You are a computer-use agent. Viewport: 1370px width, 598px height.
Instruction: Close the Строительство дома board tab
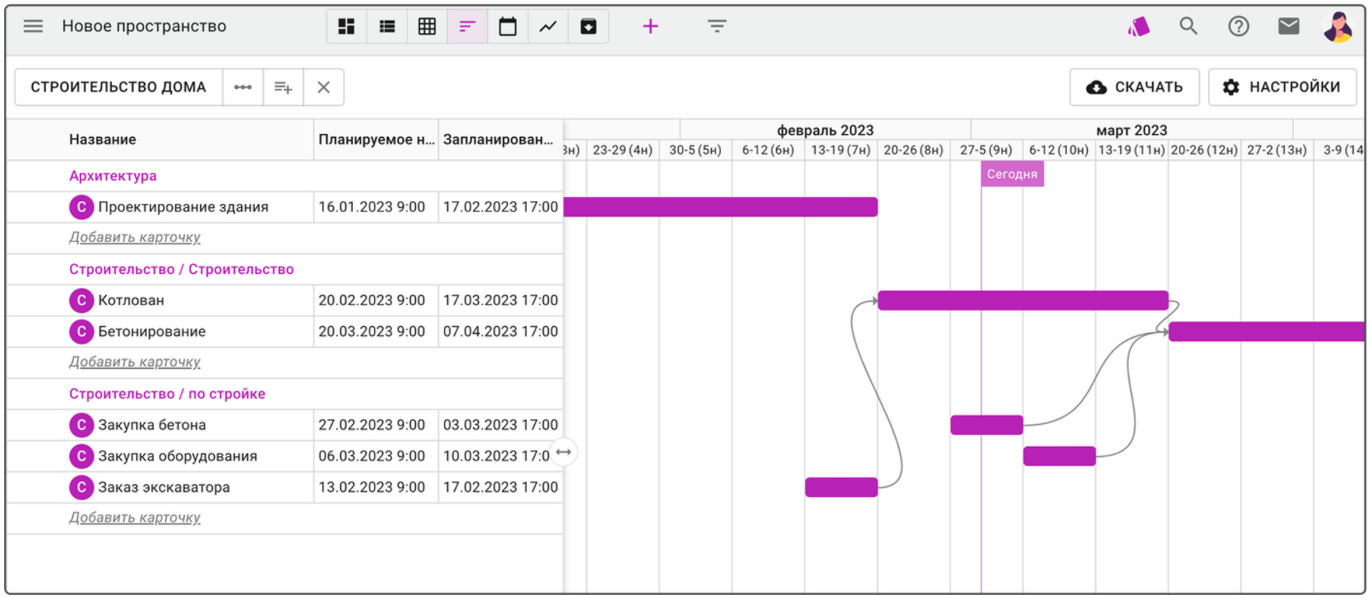pos(323,88)
